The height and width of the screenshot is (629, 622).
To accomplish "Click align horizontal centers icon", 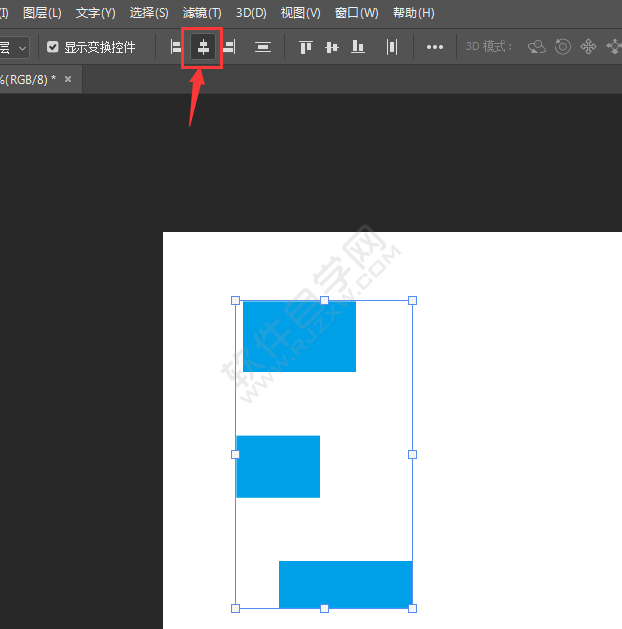I will 203,47.
